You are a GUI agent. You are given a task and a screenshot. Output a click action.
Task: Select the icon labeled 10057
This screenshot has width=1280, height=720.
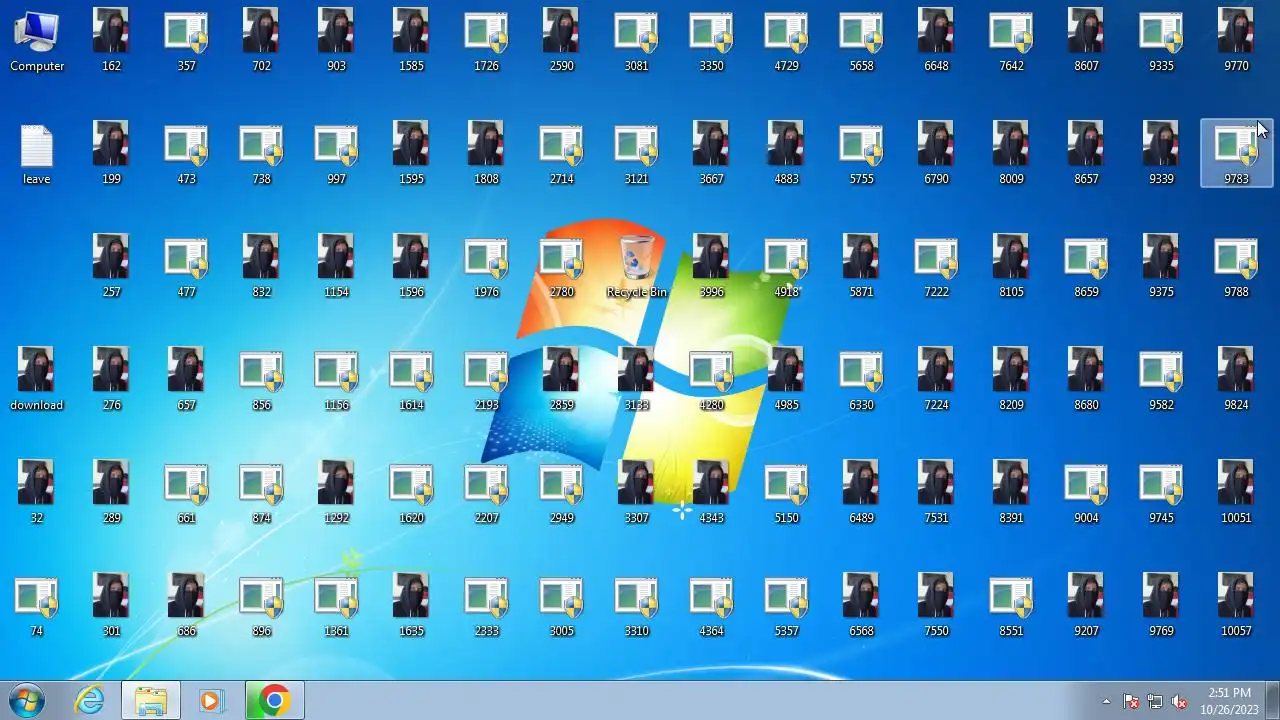pos(1236,606)
